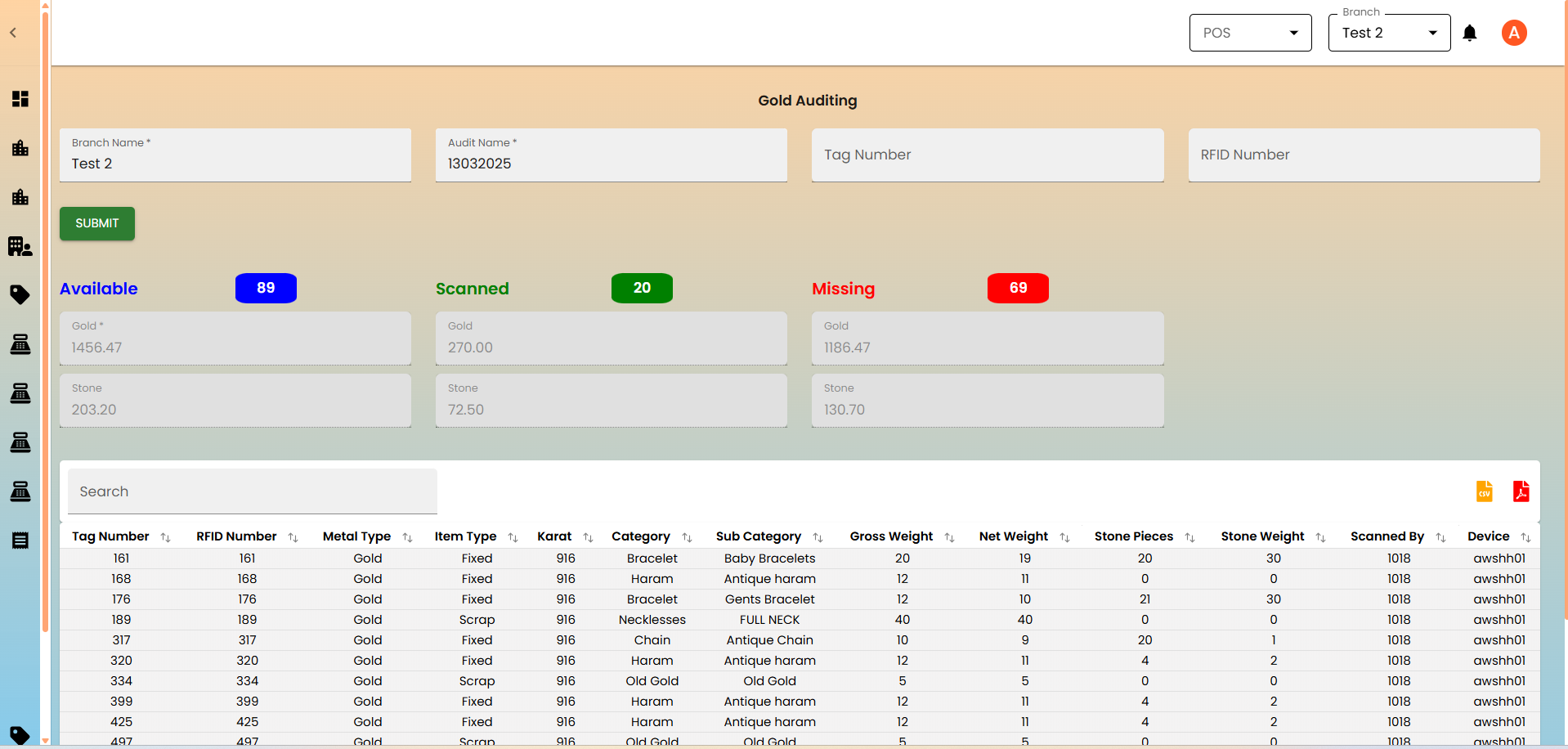The image size is (1568, 749).
Task: Sort by Gross Weight column arrows
Action: (949, 537)
